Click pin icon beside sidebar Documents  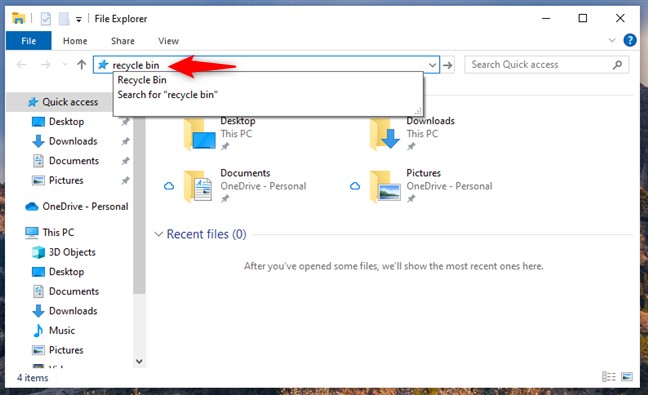point(125,161)
